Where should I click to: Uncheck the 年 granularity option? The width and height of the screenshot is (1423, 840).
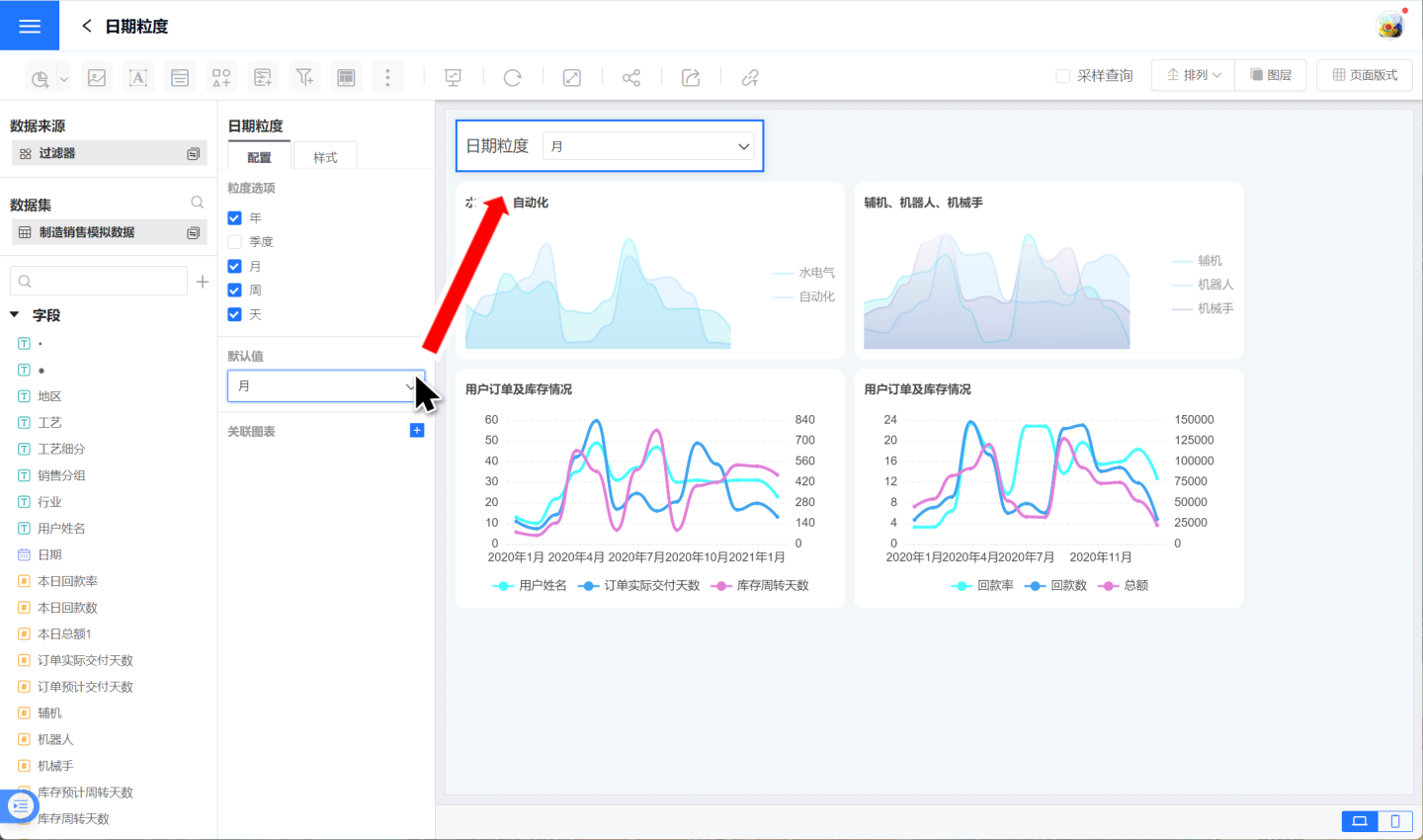point(235,217)
